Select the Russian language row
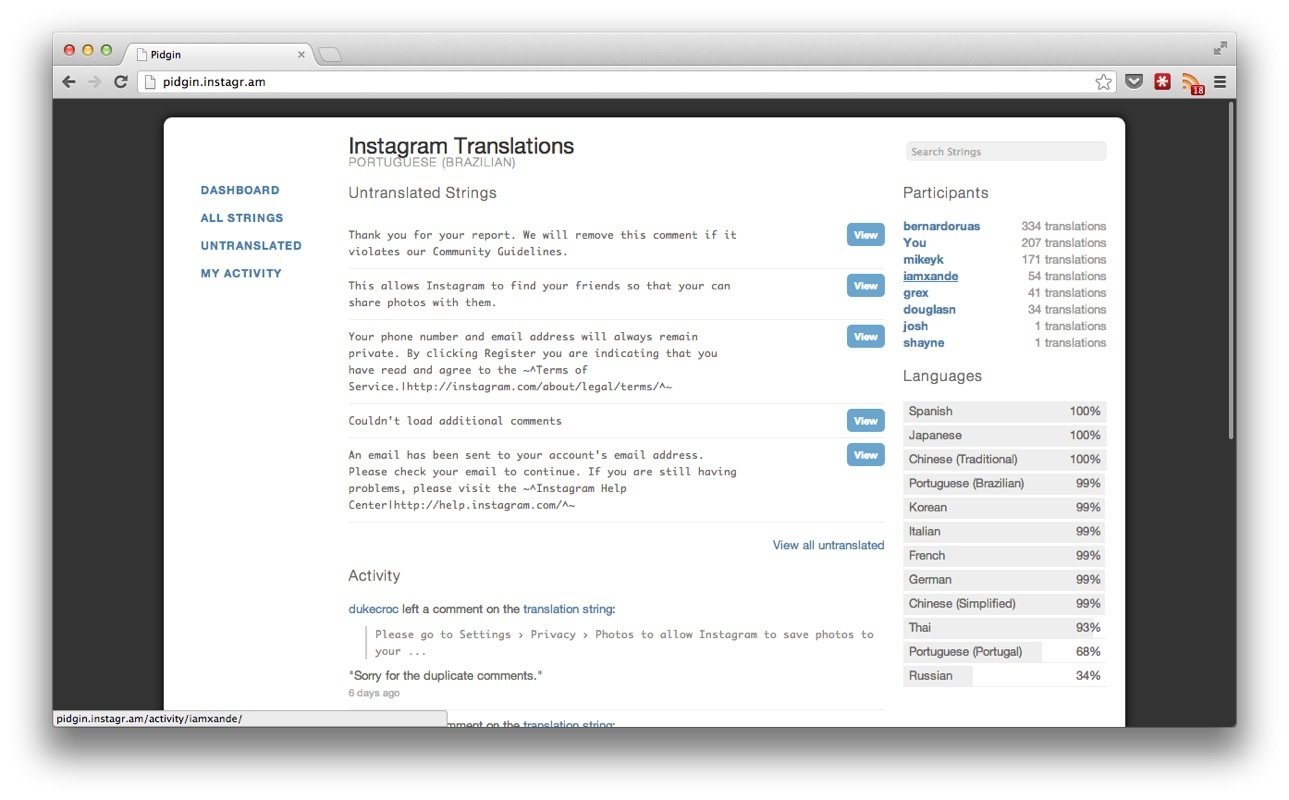The height and width of the screenshot is (800, 1289). 1005,675
